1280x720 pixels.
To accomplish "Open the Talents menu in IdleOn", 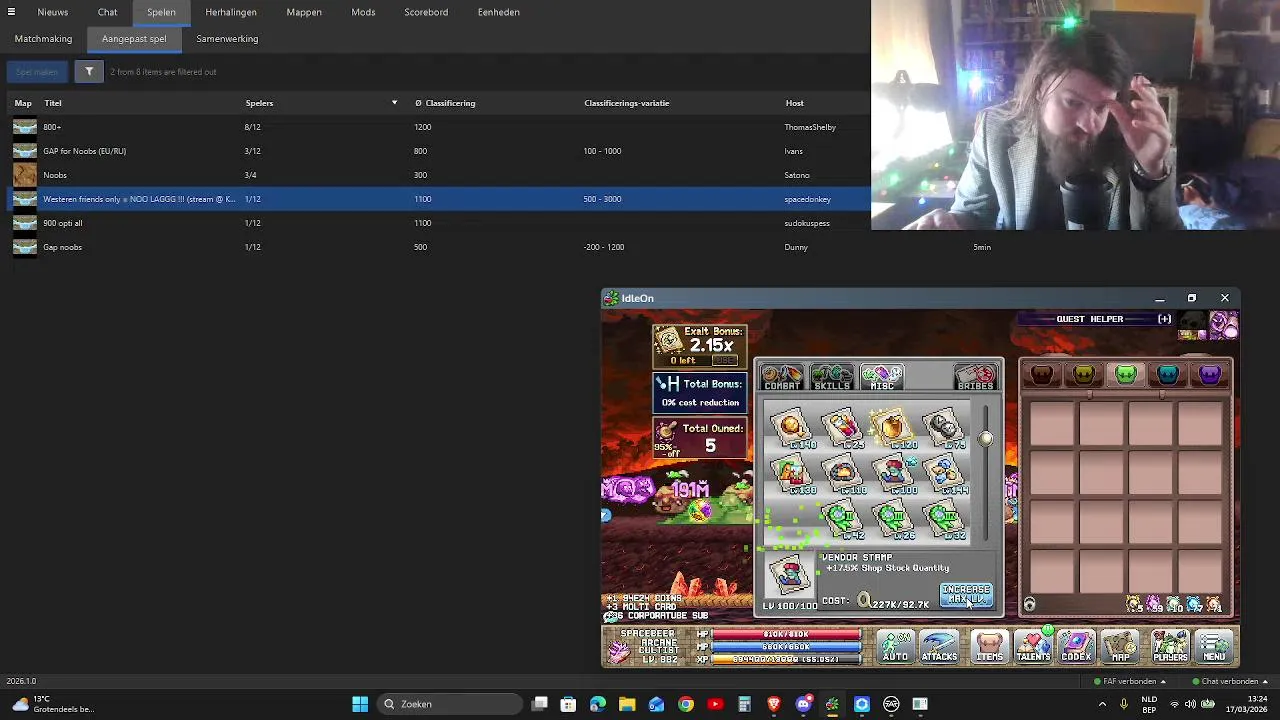I will tap(1033, 647).
